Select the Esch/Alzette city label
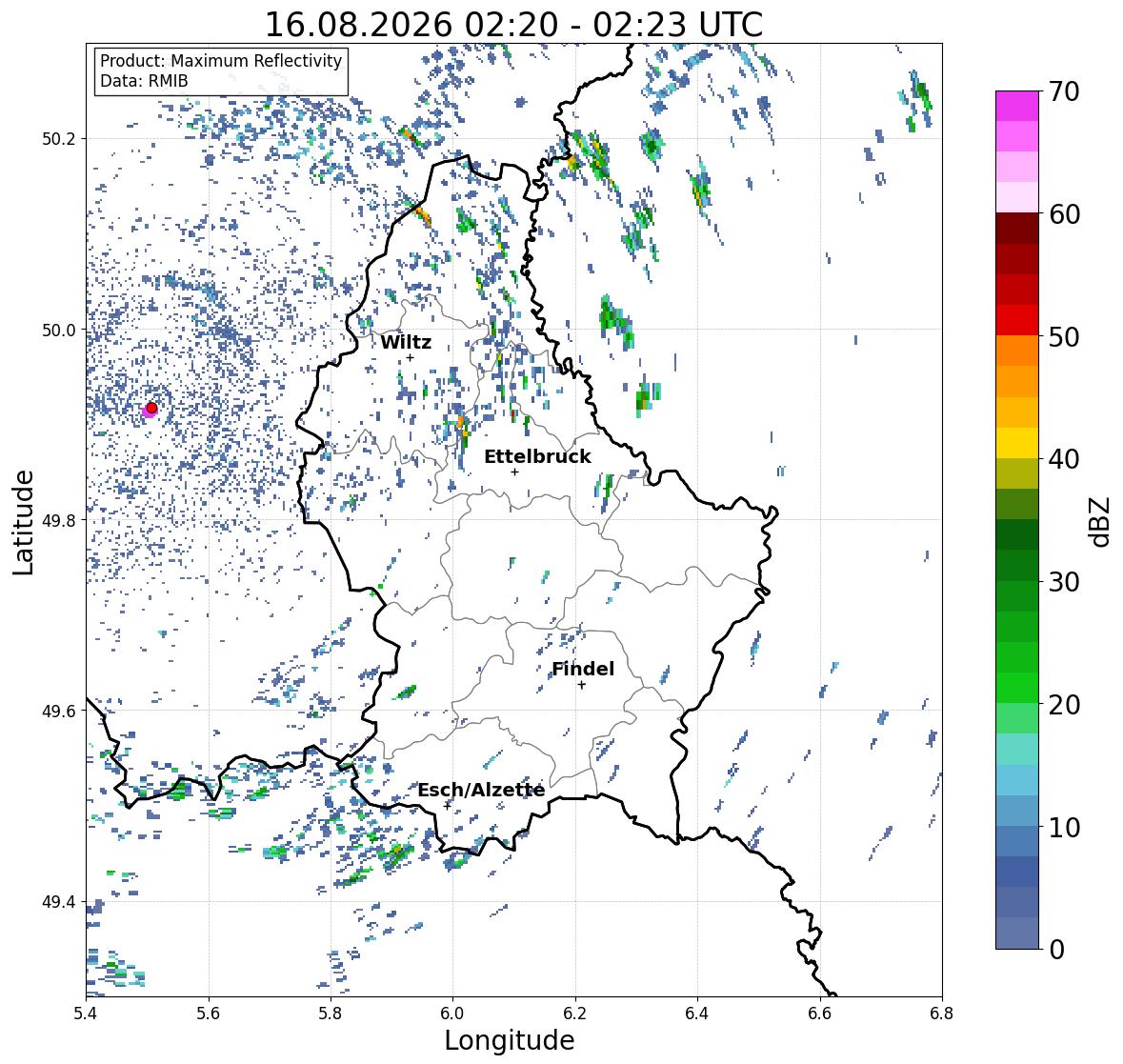The width and height of the screenshot is (1123, 1064). pyautogui.click(x=481, y=790)
